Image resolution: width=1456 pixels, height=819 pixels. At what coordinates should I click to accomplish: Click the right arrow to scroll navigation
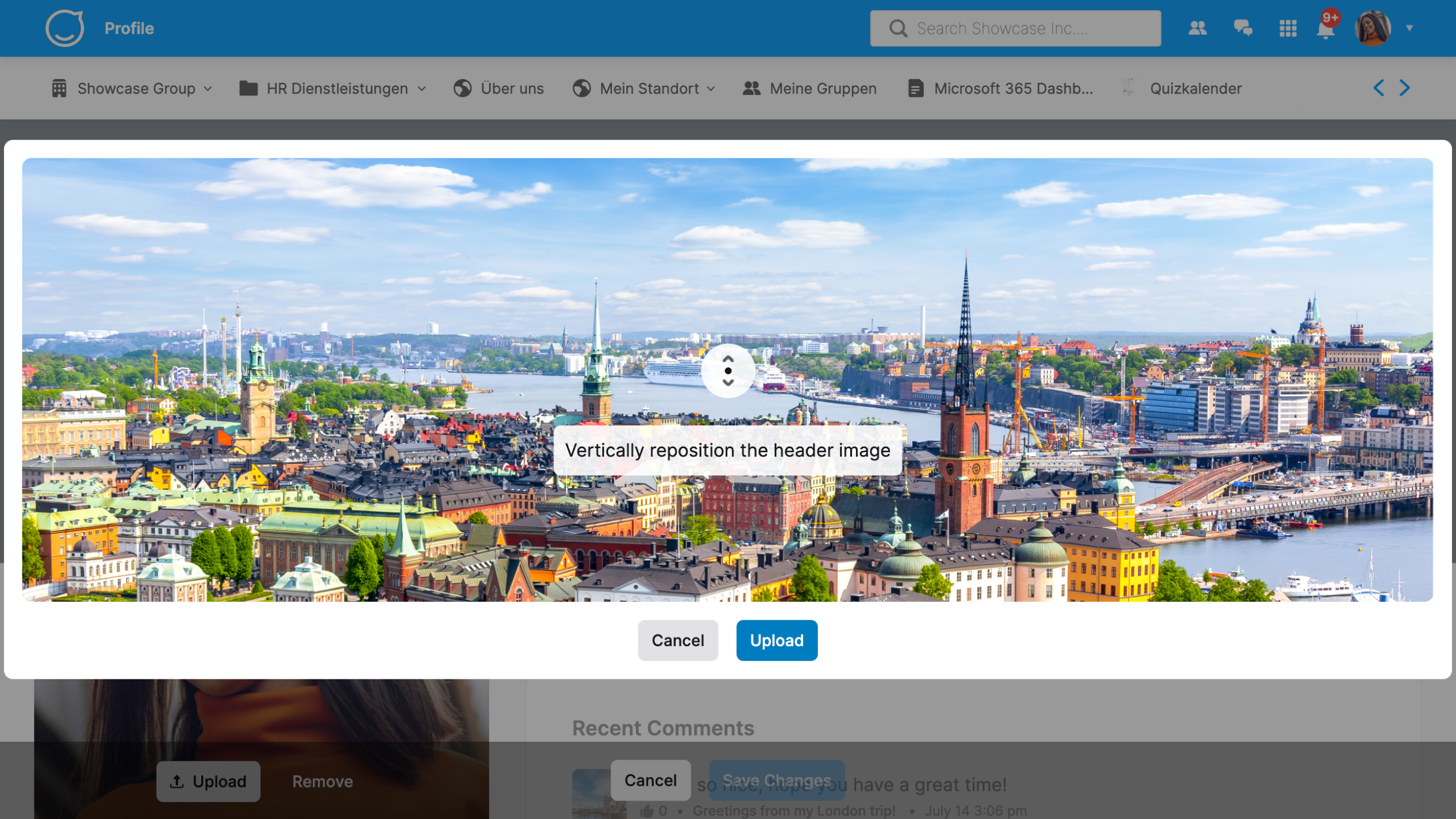click(1406, 88)
